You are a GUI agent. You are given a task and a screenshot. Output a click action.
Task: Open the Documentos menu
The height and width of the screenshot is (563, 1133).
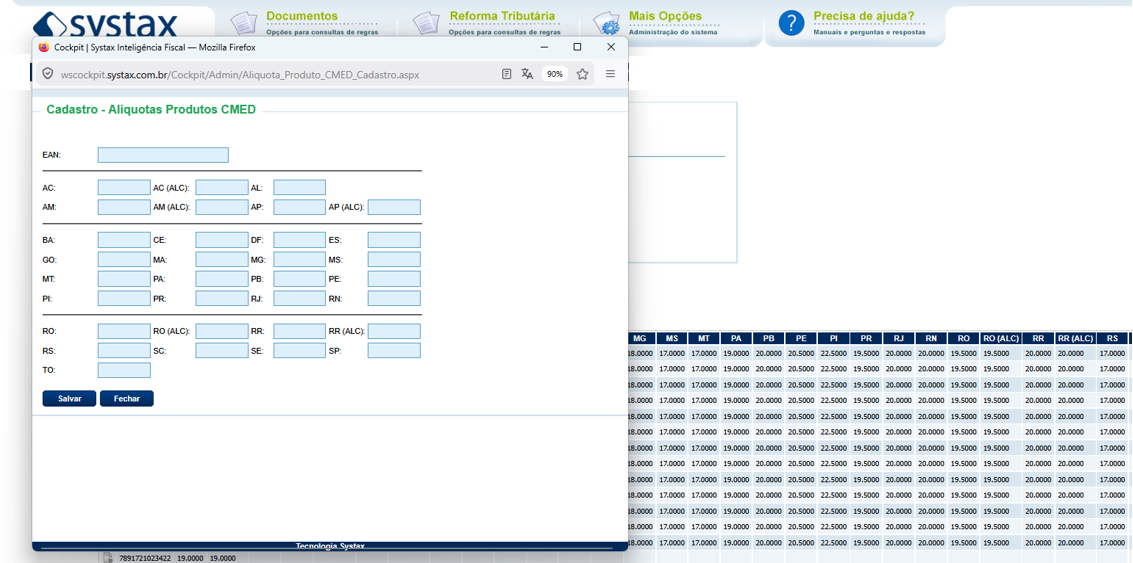tap(301, 16)
